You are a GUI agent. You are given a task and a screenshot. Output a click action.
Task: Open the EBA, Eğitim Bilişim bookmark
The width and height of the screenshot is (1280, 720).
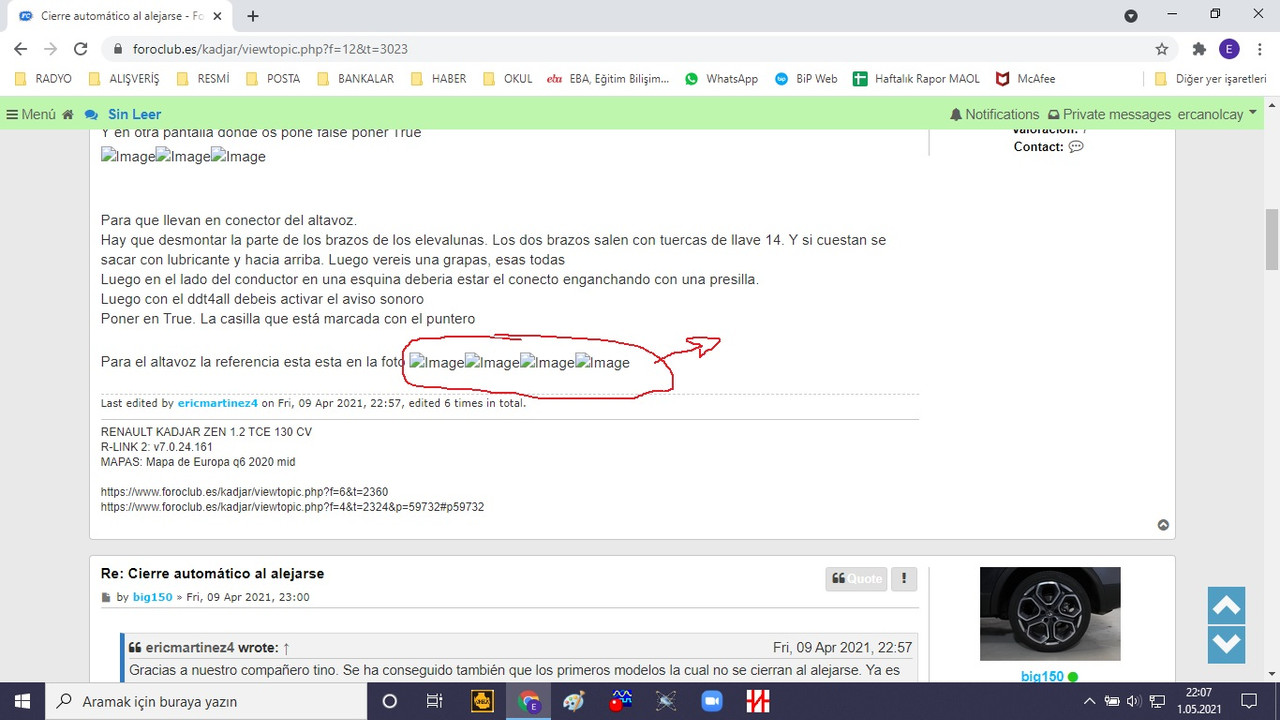pyautogui.click(x=609, y=78)
